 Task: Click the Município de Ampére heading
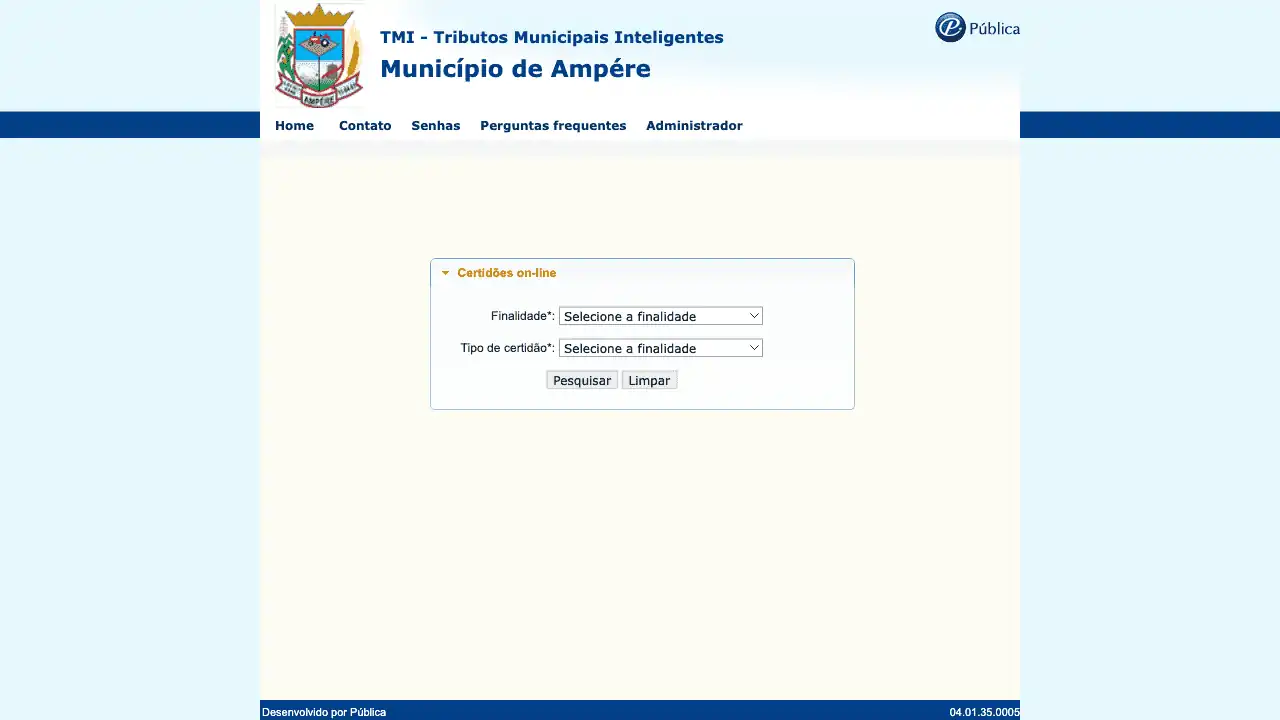pyautogui.click(x=515, y=69)
